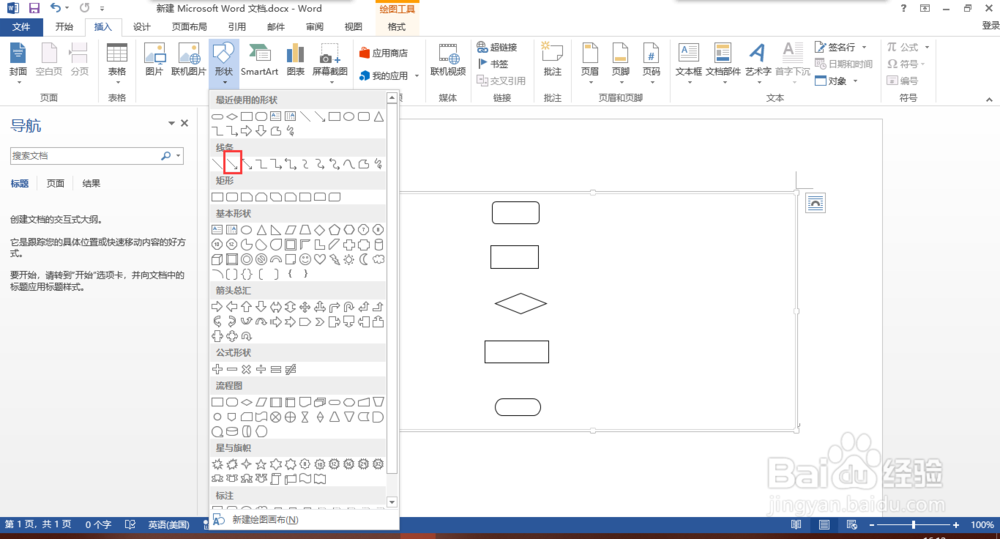
Task: Click the zoom in plus button
Action: pyautogui.click(x=956, y=524)
